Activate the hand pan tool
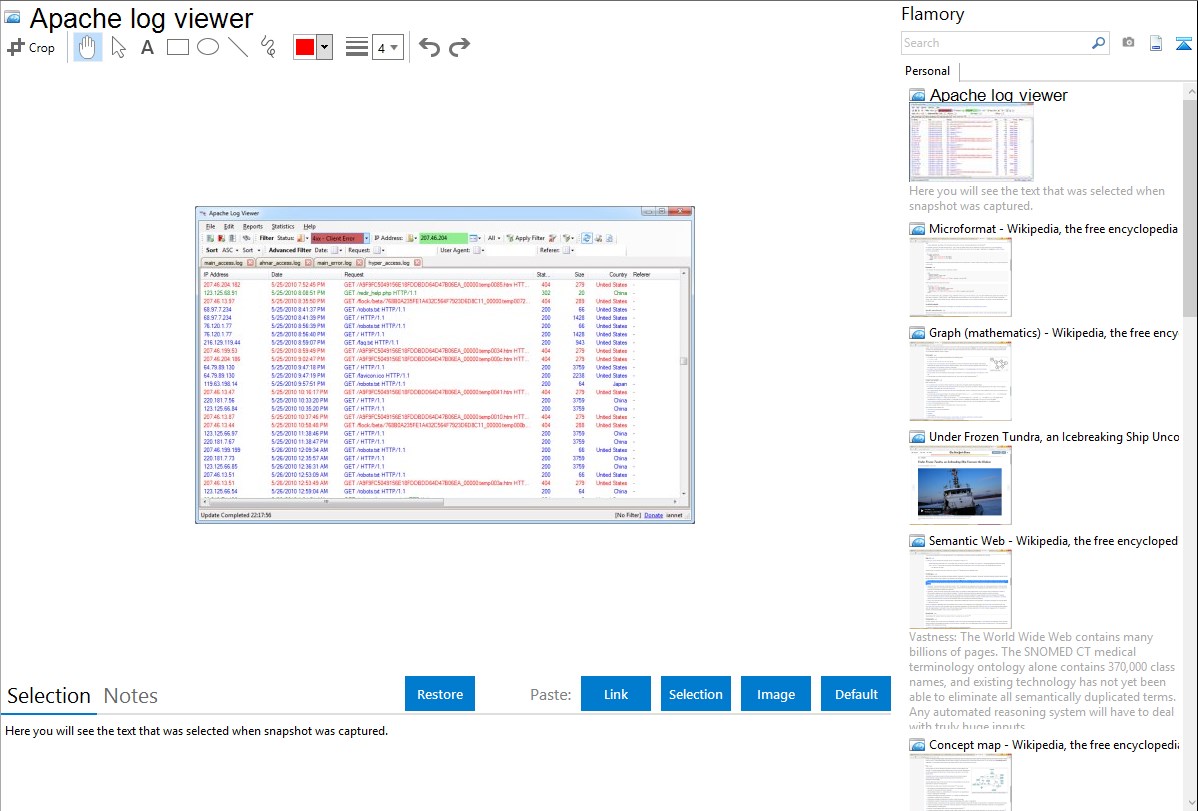This screenshot has width=1198, height=811. click(x=88, y=47)
